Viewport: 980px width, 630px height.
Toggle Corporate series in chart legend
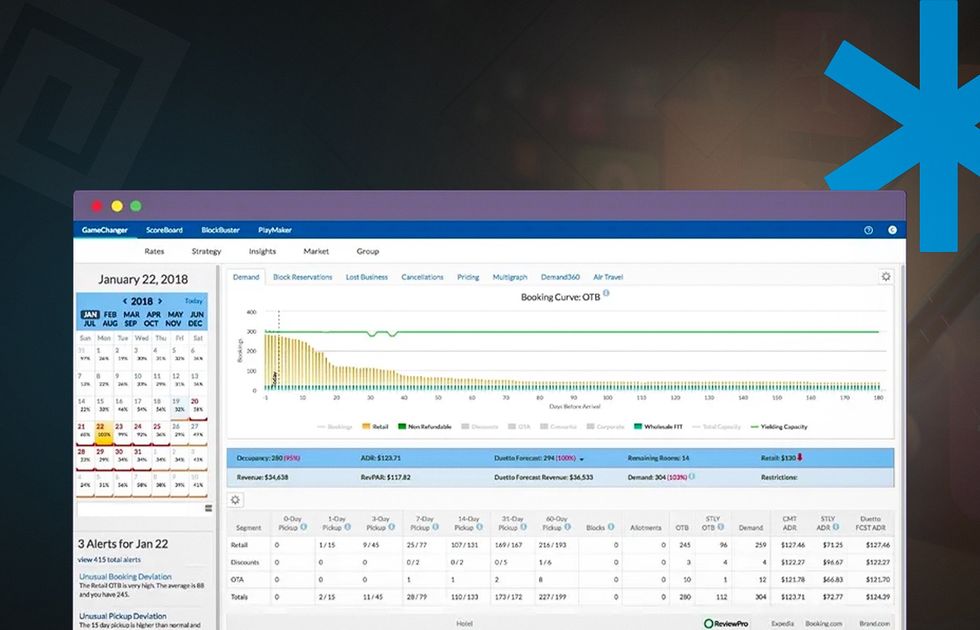606,427
